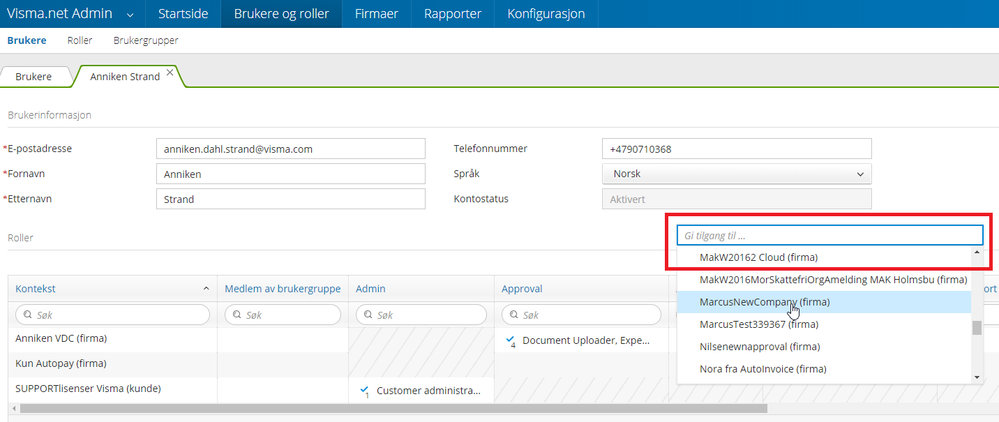Click the search icon in Admin filter
Screen dimensions: 999x422
click(368, 315)
